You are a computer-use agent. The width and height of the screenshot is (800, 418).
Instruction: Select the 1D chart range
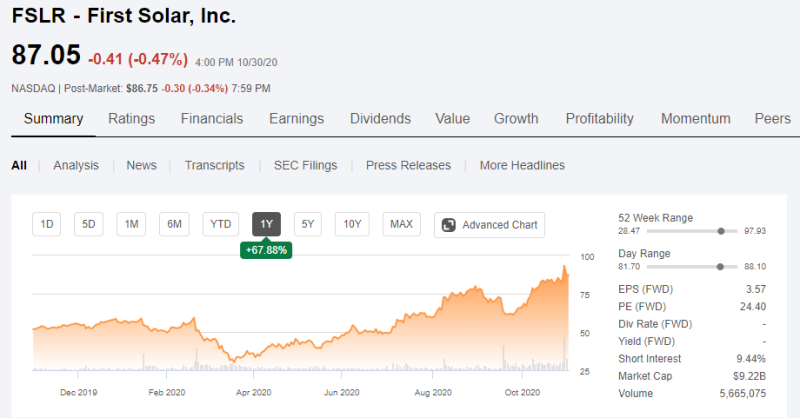tap(46, 225)
